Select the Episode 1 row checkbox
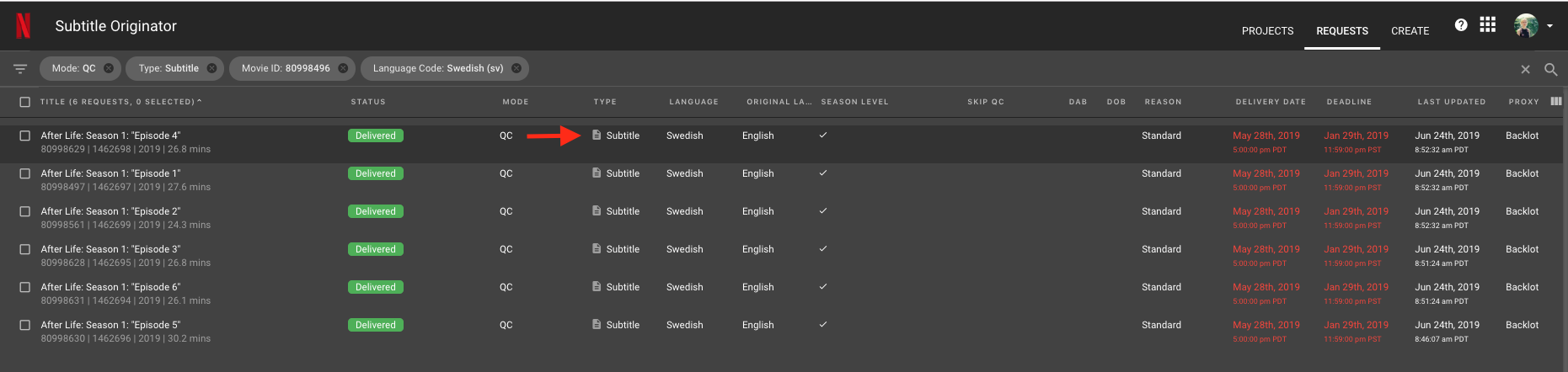Image resolution: width=1568 pixels, height=372 pixels. 24,173
